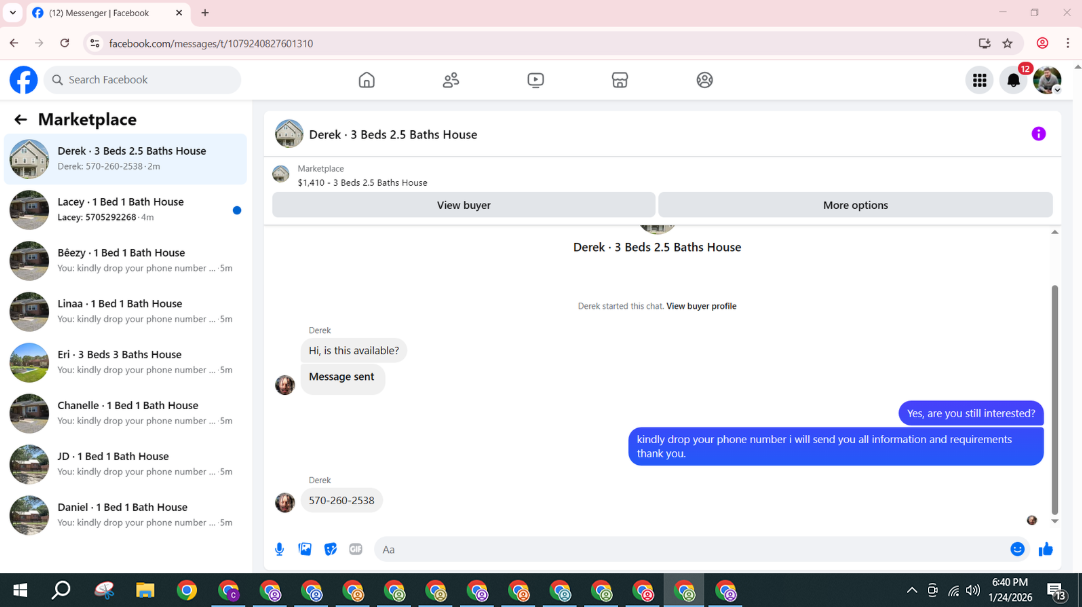Open Linaa 1 Bed 1 Bath conversation
The height and width of the screenshot is (607, 1082).
126,312
